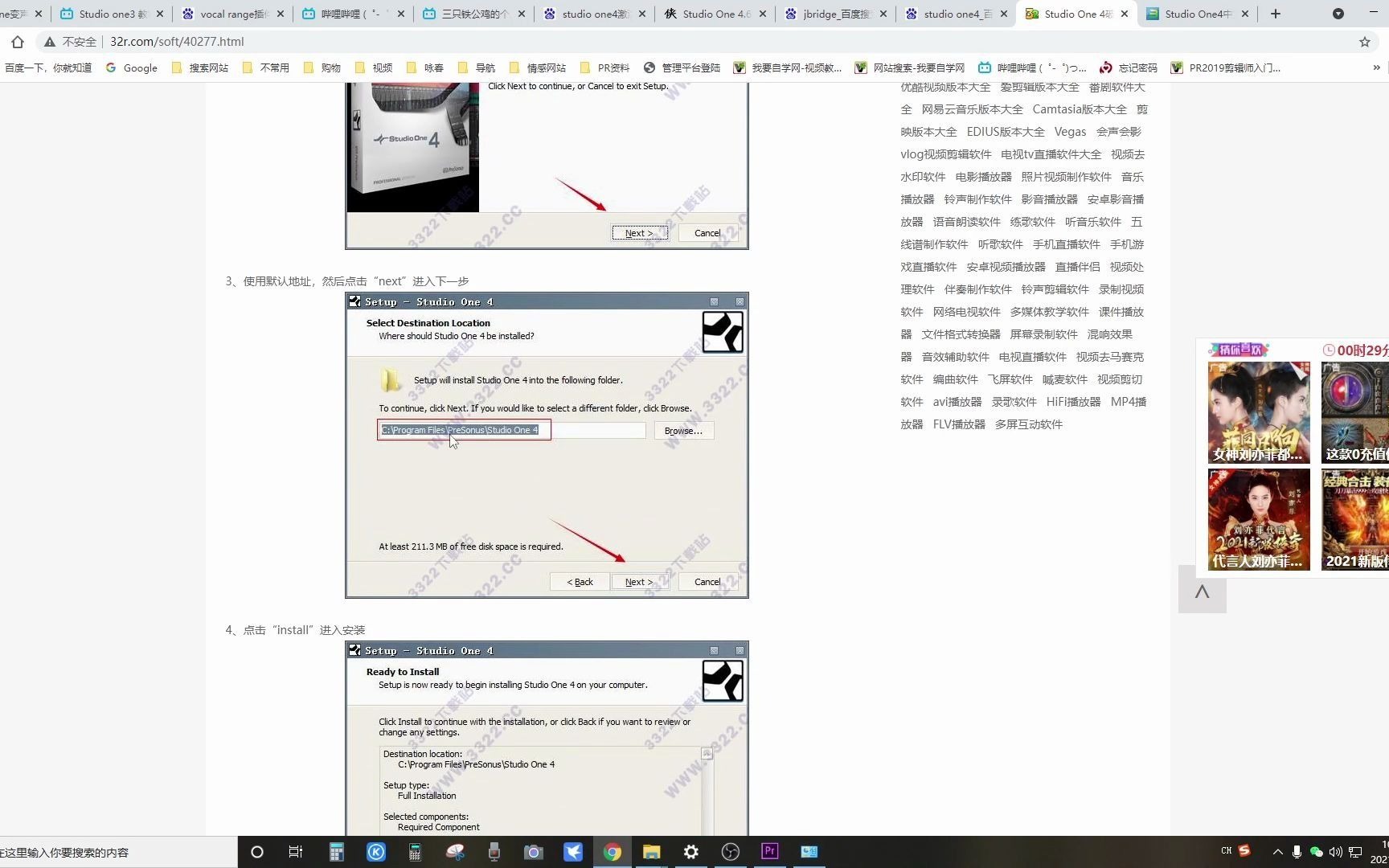Open Windows Settings gear on taskbar

[690, 852]
